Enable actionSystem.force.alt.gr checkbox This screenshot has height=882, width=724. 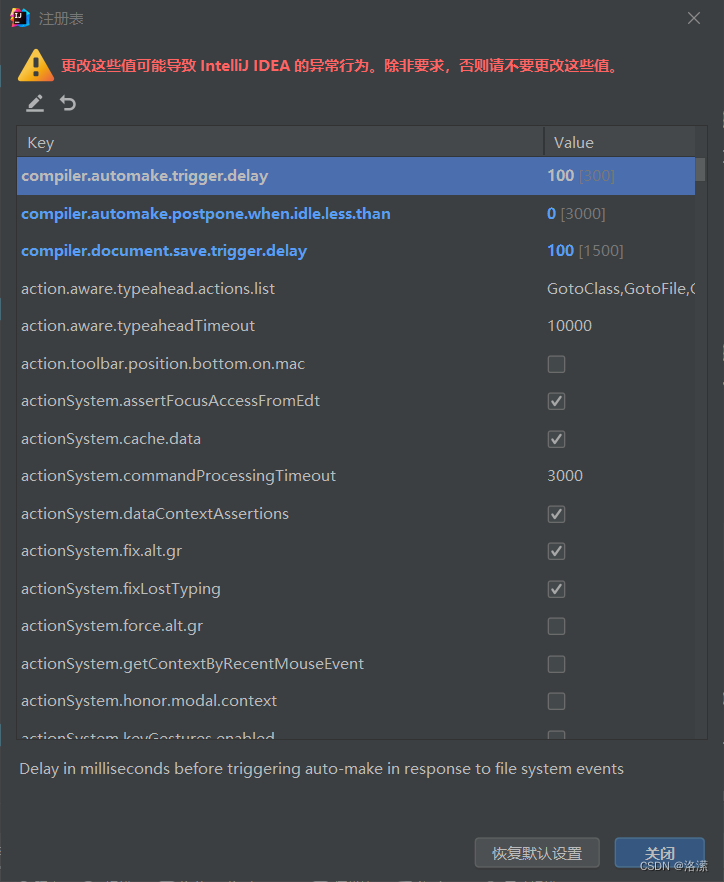tap(556, 626)
